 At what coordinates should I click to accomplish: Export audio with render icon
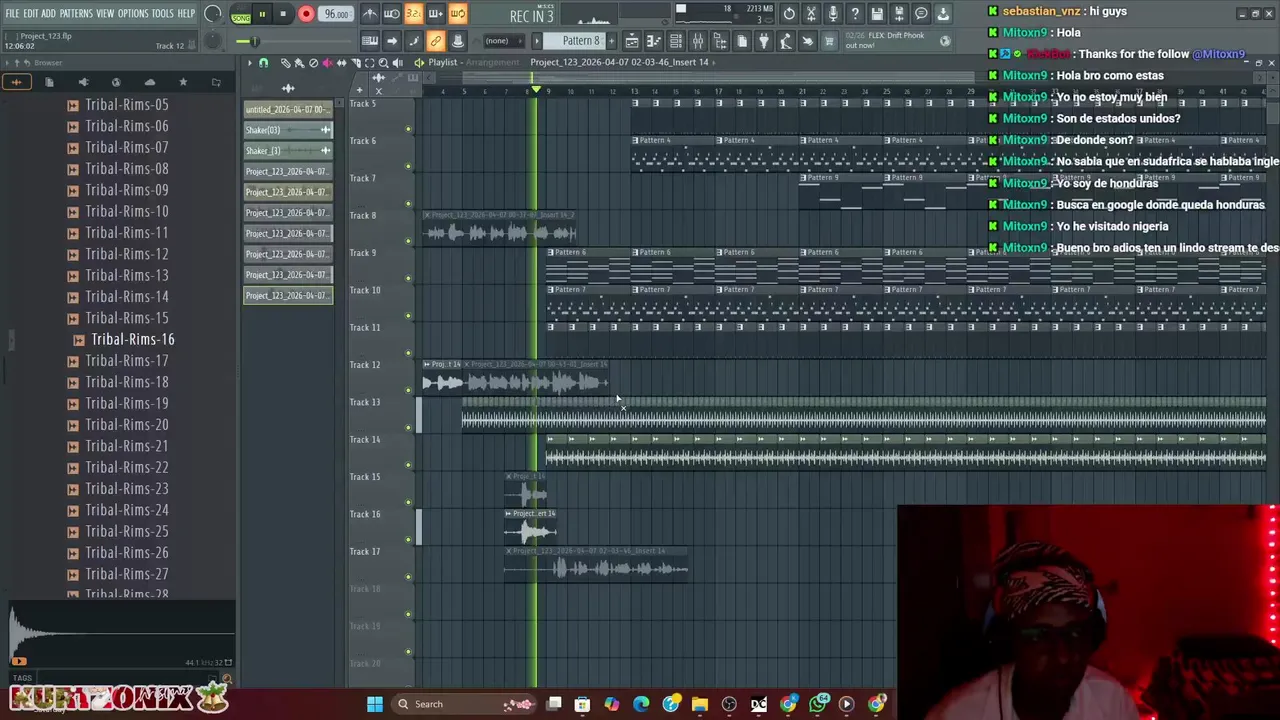coord(899,14)
